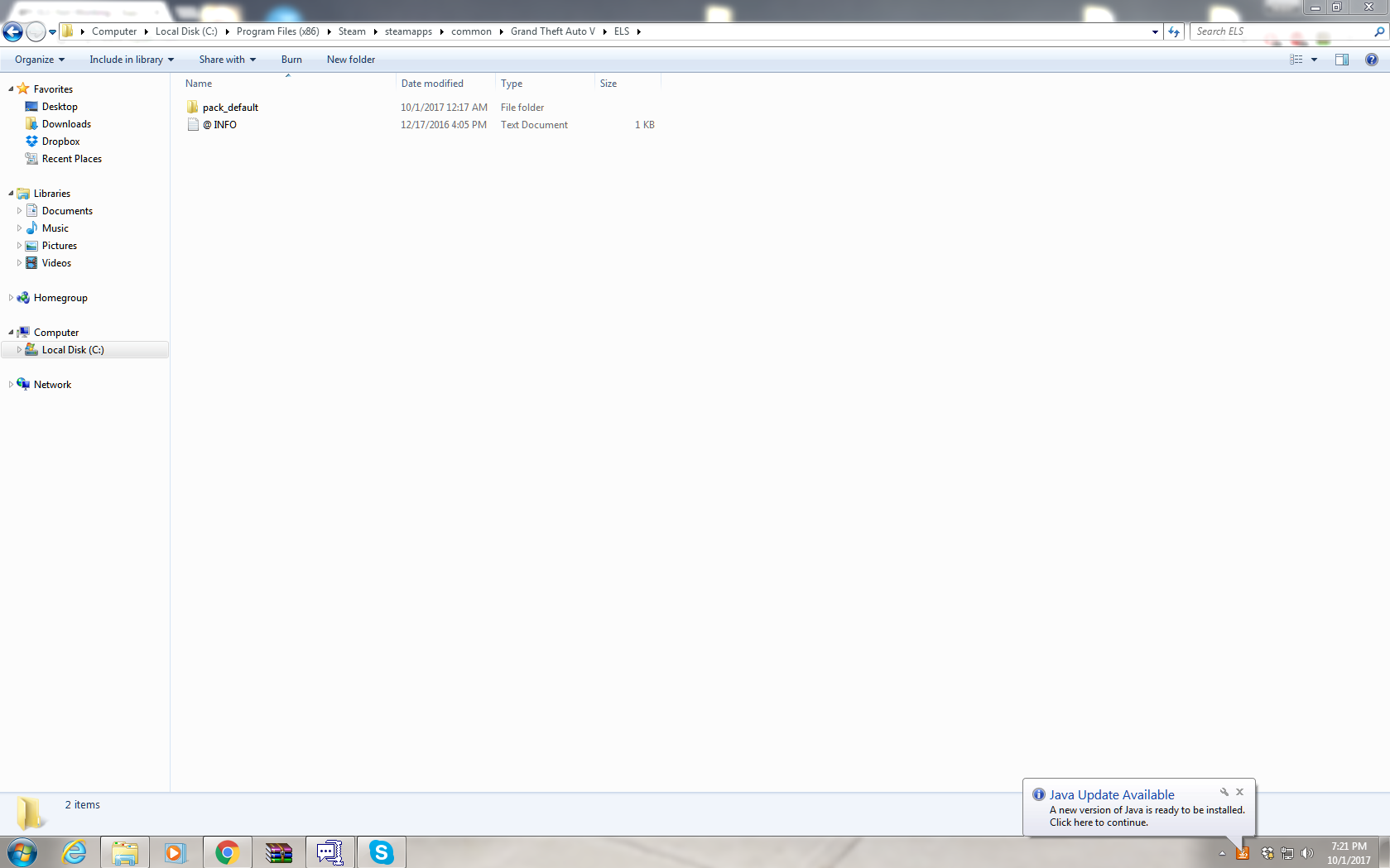The width and height of the screenshot is (1390, 868).
Task: Expand the Videos library node
Action: click(19, 263)
